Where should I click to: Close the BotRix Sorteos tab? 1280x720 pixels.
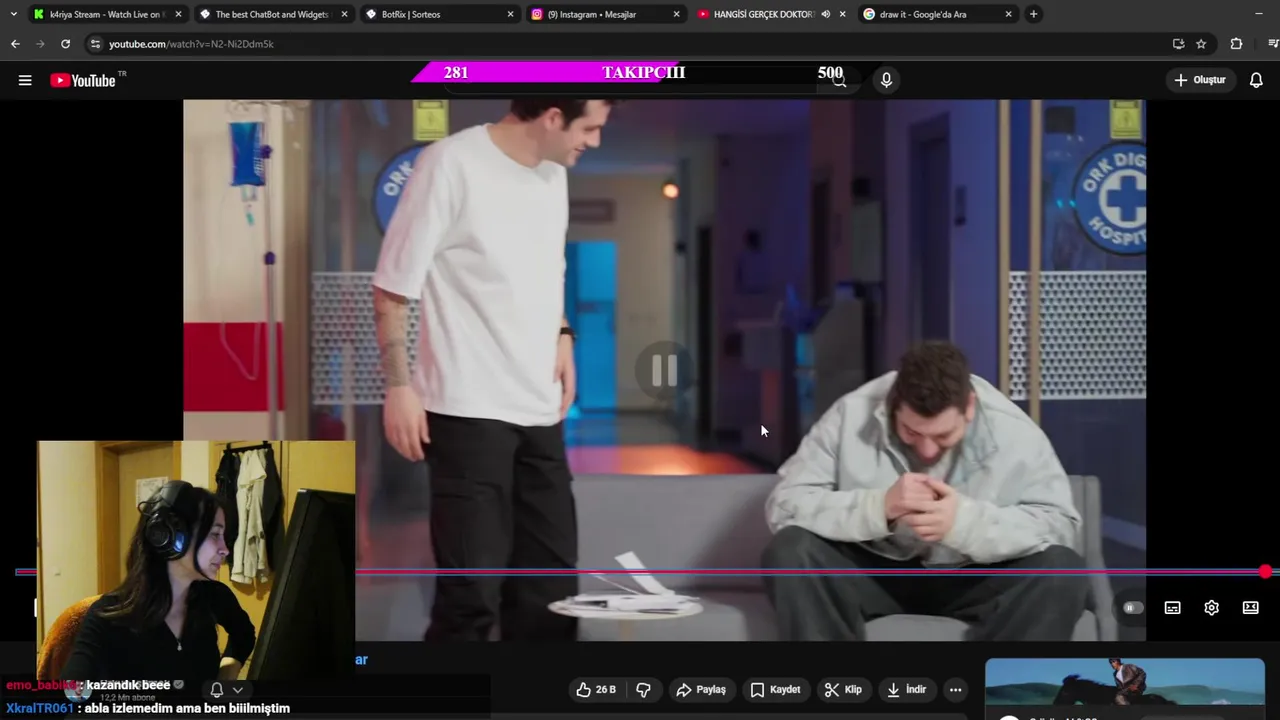(510, 14)
